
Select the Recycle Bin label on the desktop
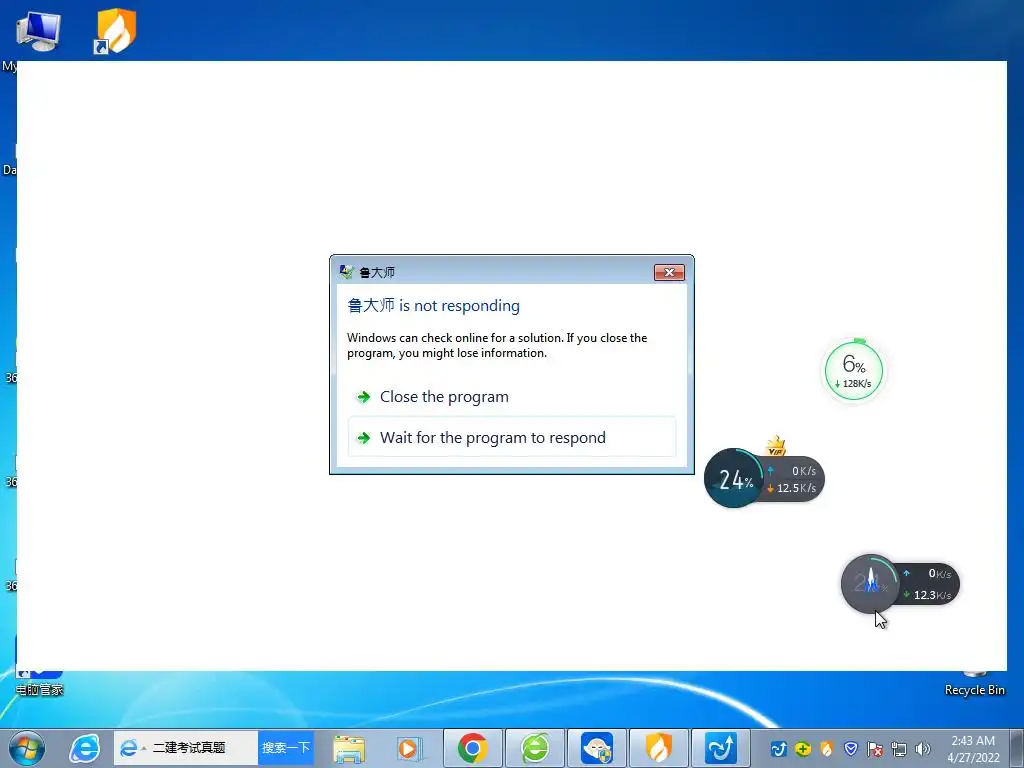coord(974,690)
